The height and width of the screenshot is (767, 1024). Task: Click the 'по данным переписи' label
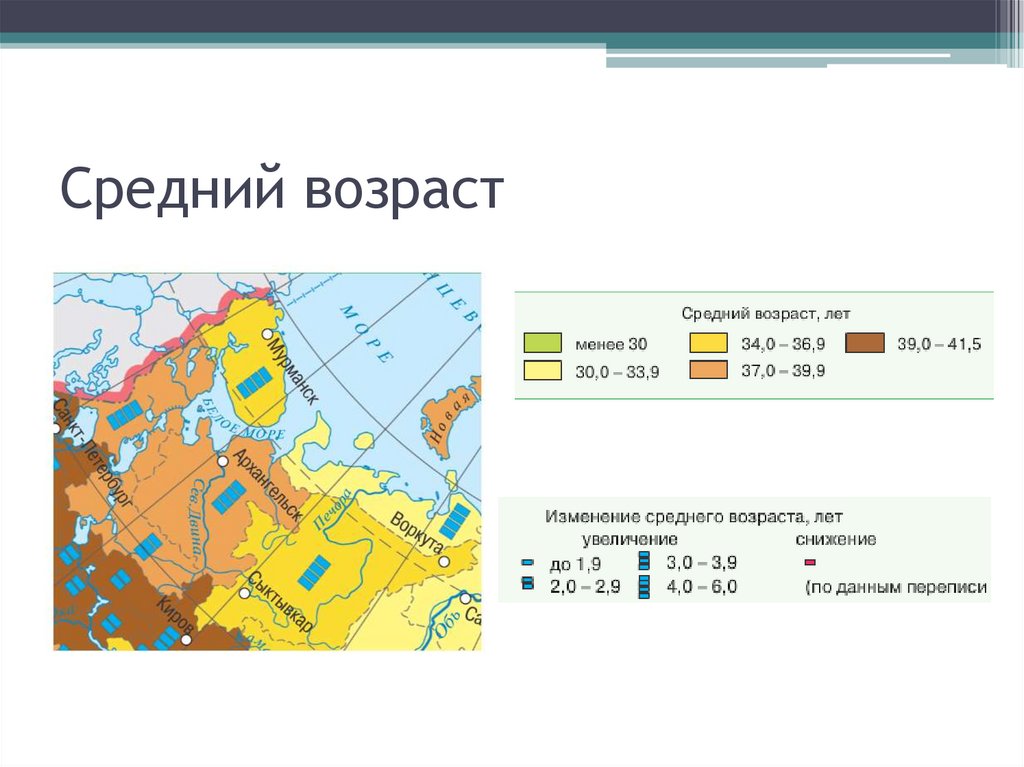coord(894,586)
